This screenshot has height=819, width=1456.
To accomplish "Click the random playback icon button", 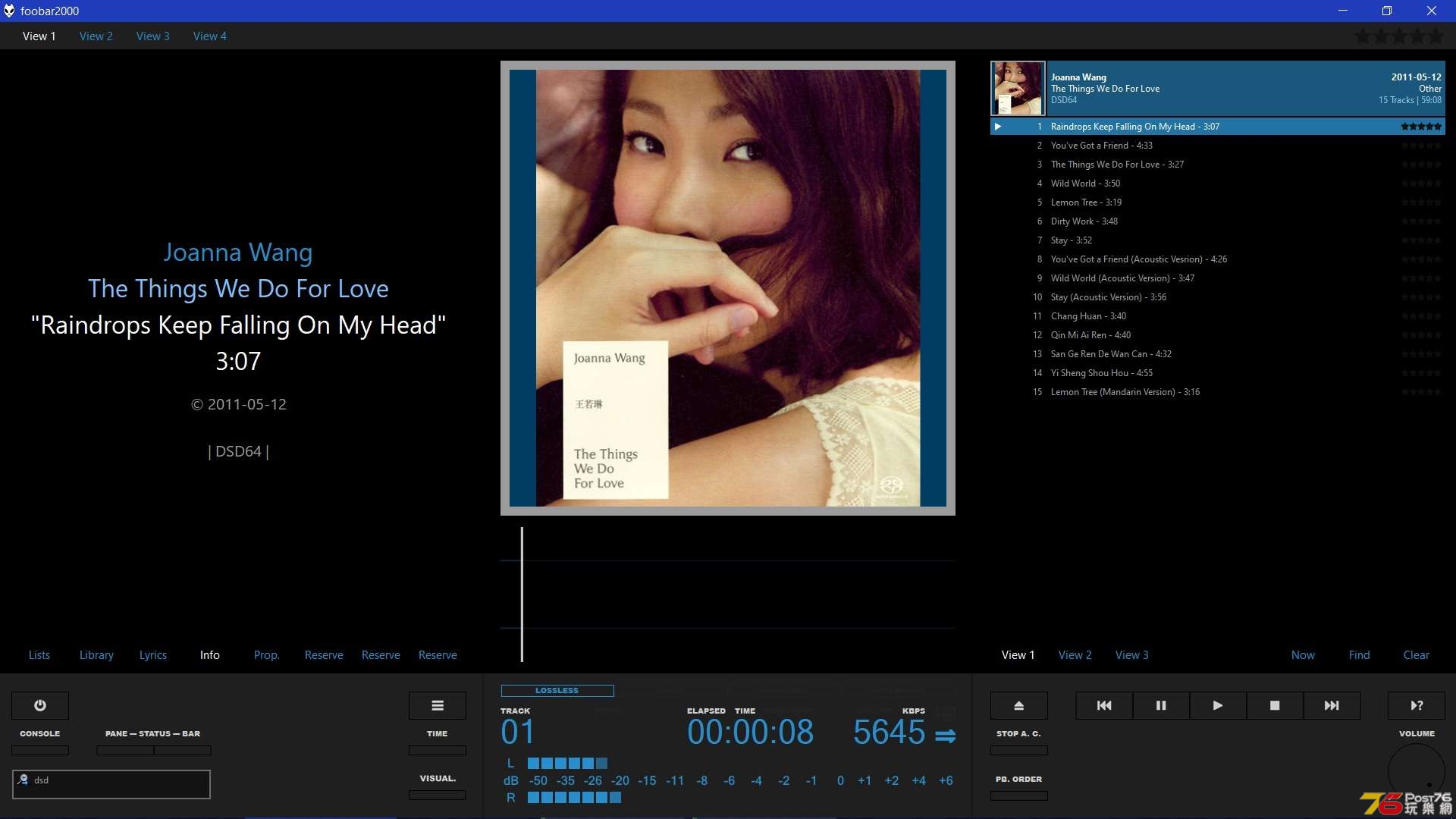I will [1417, 705].
